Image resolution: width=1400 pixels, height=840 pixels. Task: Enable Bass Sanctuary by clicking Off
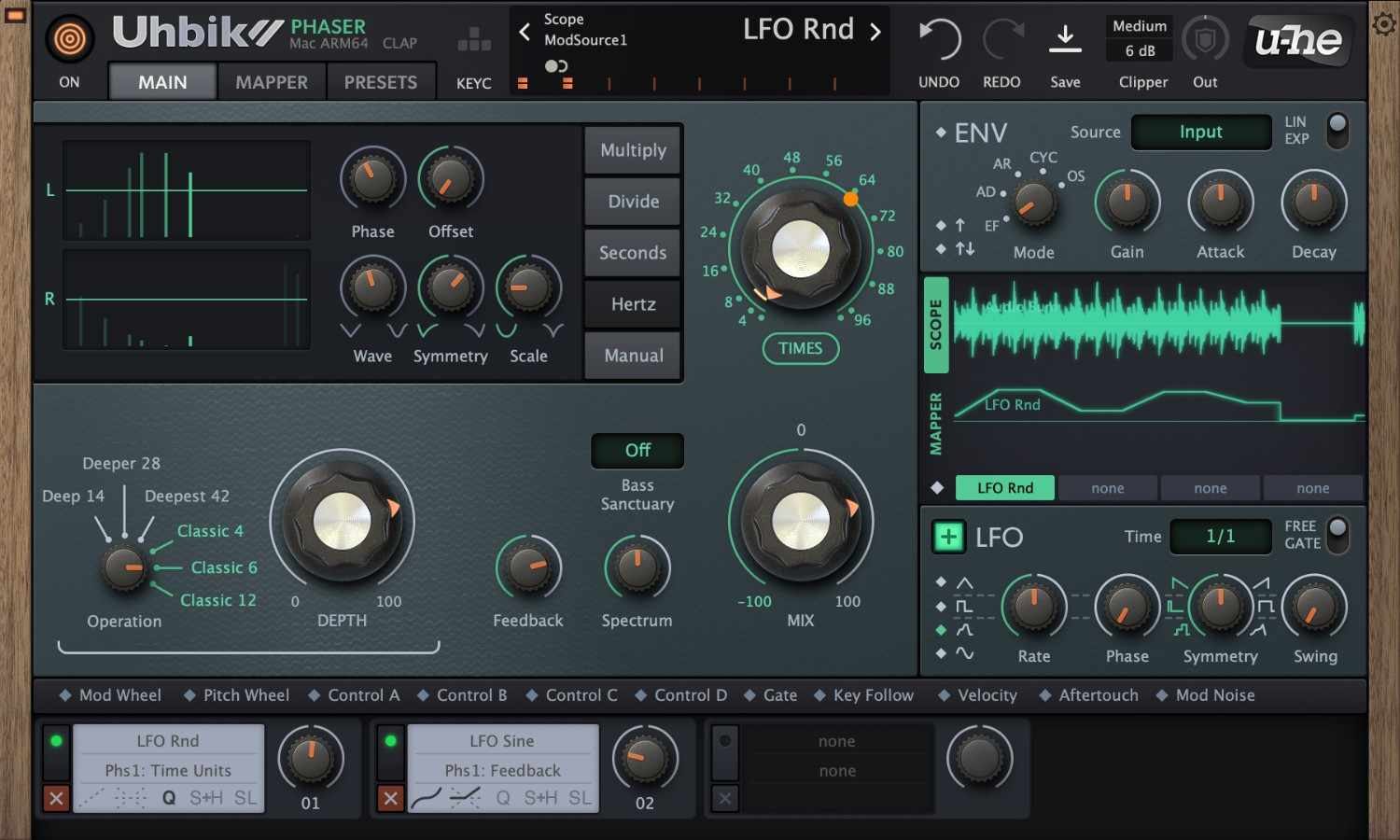(x=637, y=451)
